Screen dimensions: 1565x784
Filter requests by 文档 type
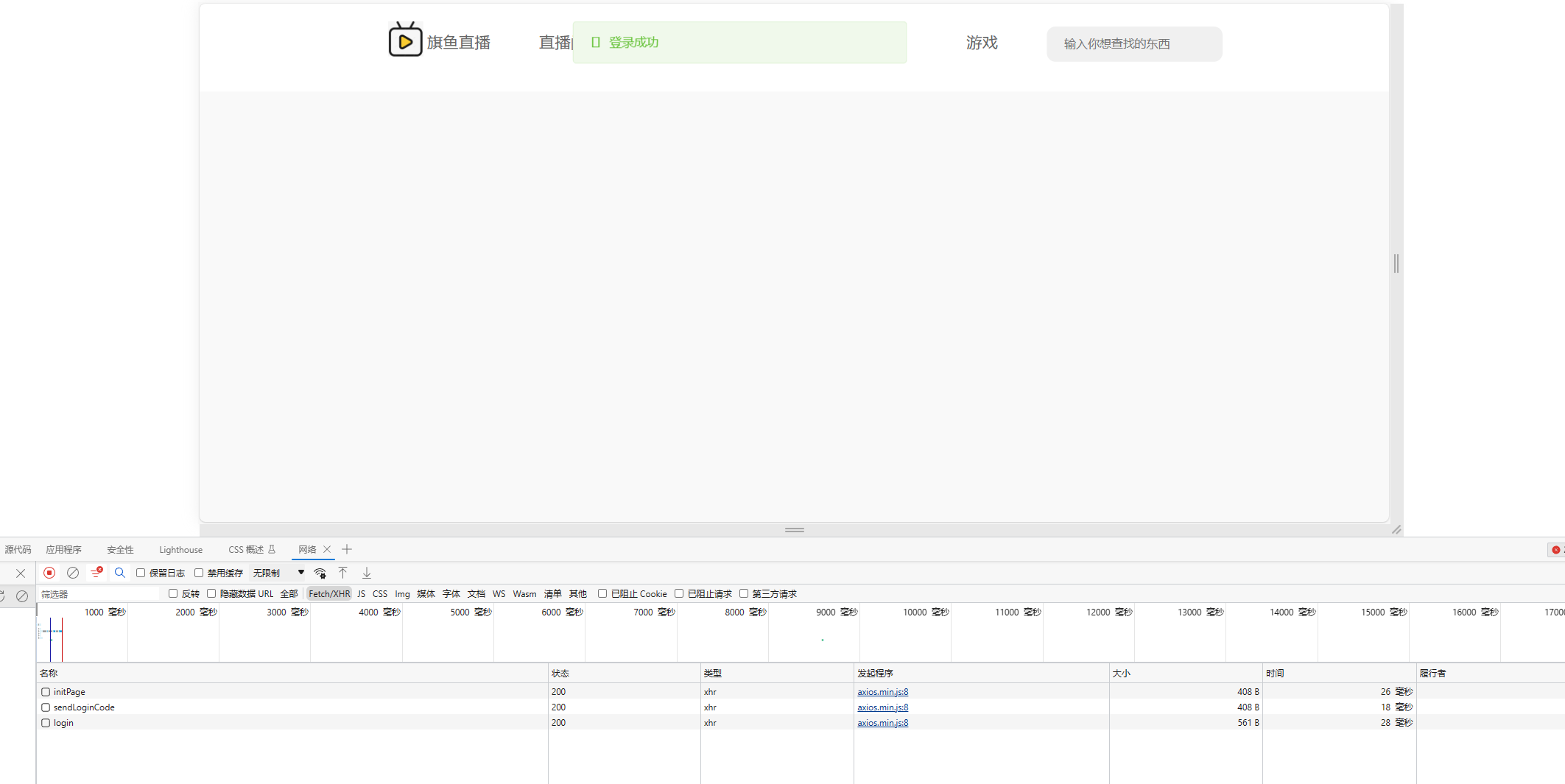[x=476, y=594]
